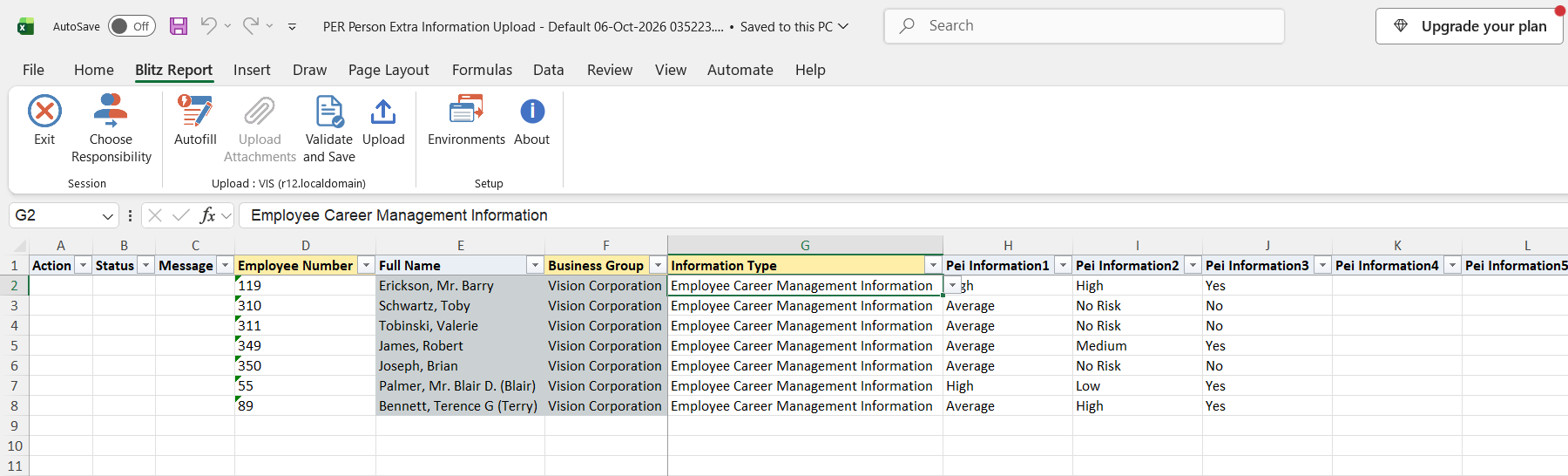Switch to the Home tab
Viewport: 1568px width, 476px height.
pyautogui.click(x=93, y=70)
